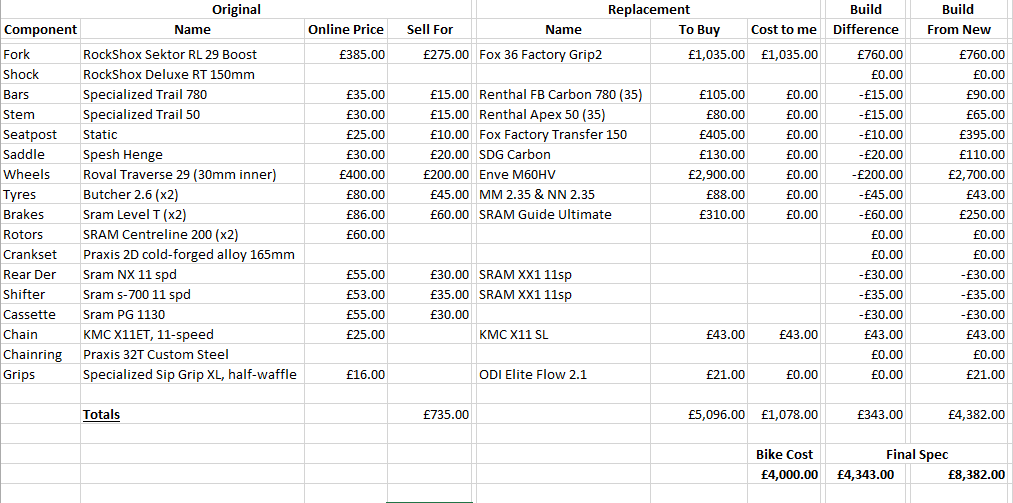
Task: Select the £4,000.00 bike cost cell
Action: coord(784,475)
